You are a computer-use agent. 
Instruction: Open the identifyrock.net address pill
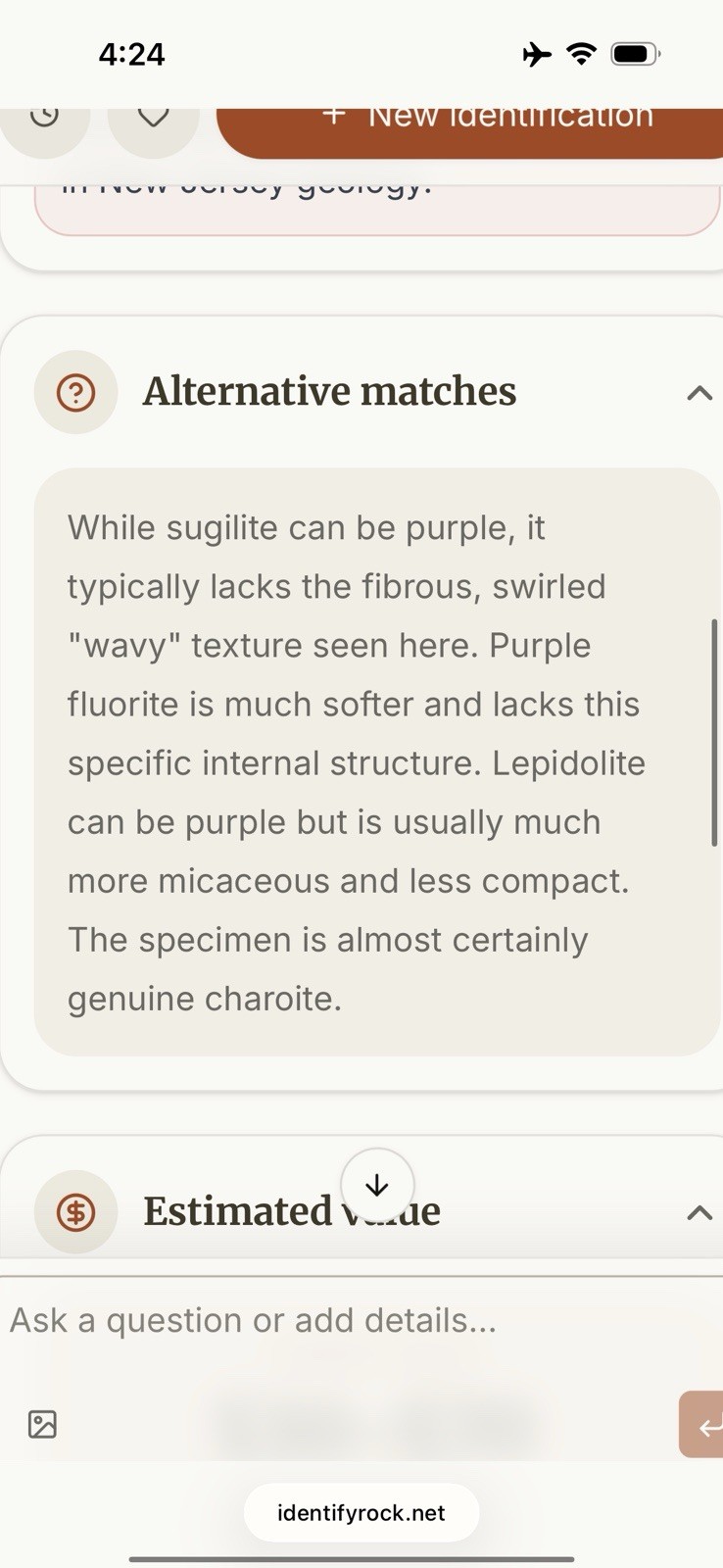(x=361, y=1512)
